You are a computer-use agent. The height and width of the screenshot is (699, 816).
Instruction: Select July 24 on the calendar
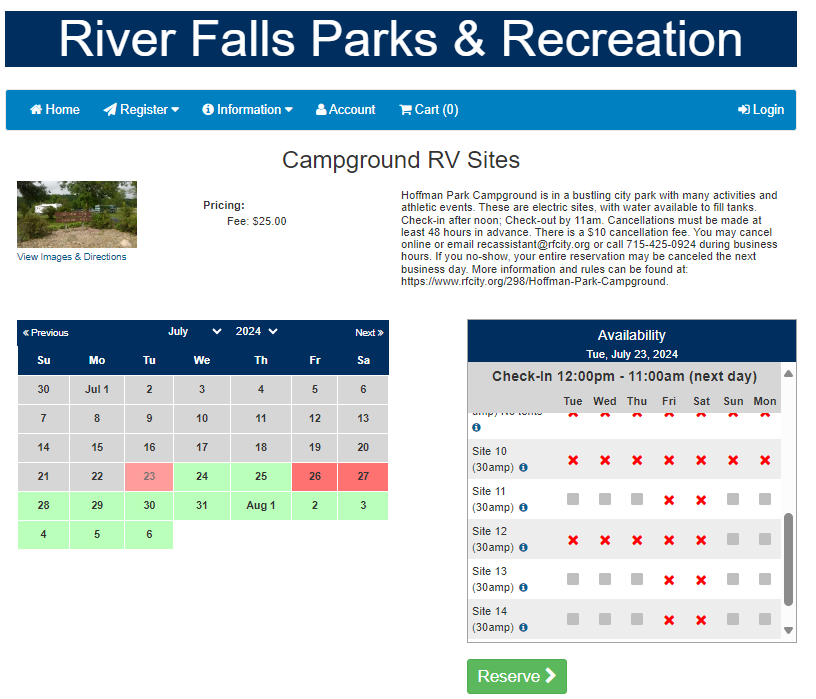pos(202,476)
